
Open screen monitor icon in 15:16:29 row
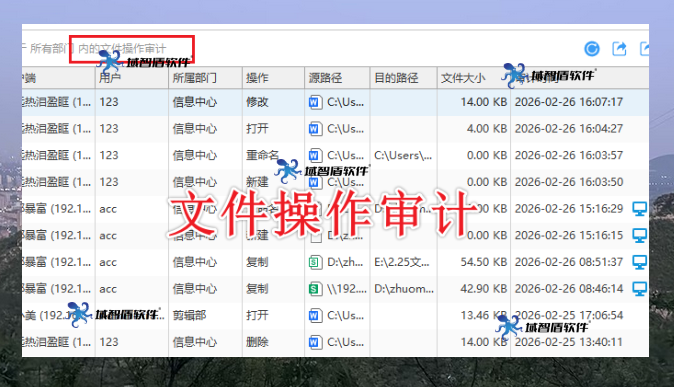pos(640,209)
